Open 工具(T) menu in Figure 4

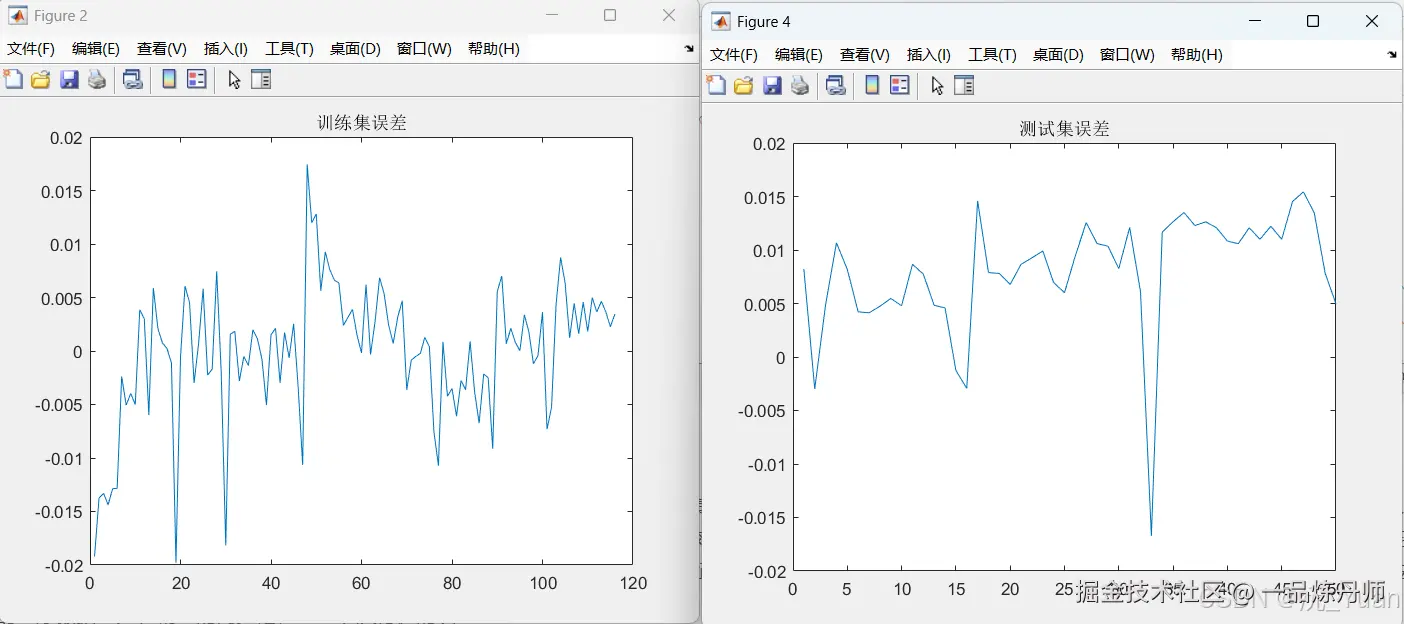click(992, 55)
